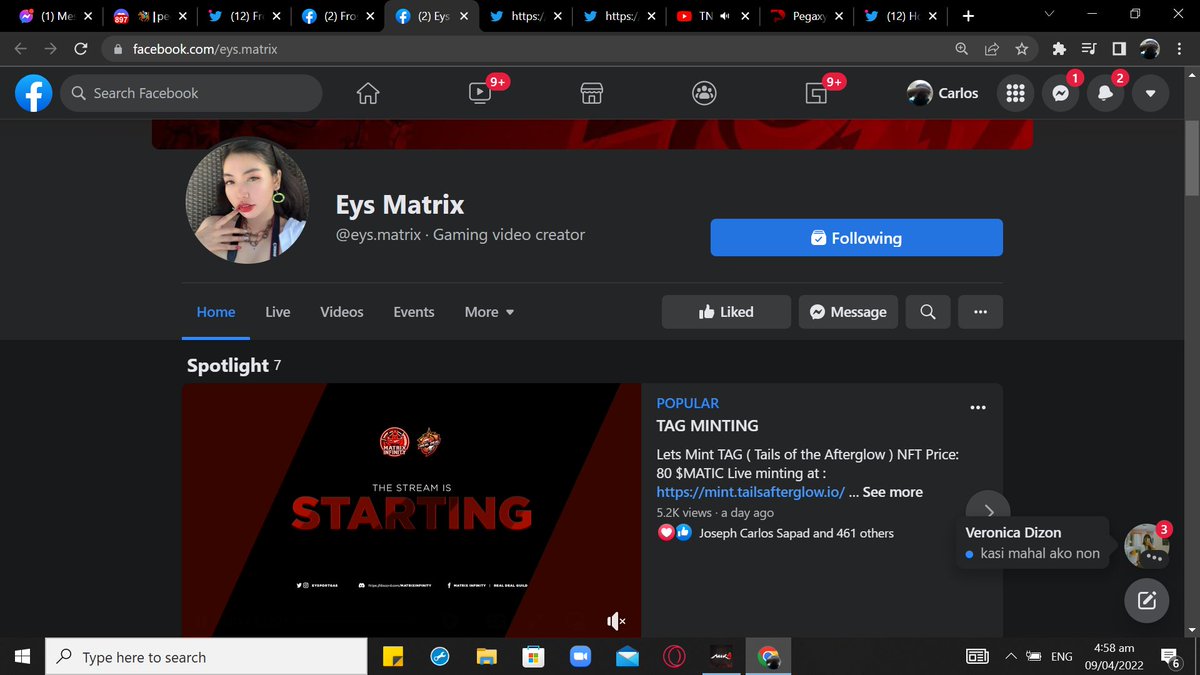1200x675 pixels.
Task: Click the Liked button
Action: [x=726, y=312]
